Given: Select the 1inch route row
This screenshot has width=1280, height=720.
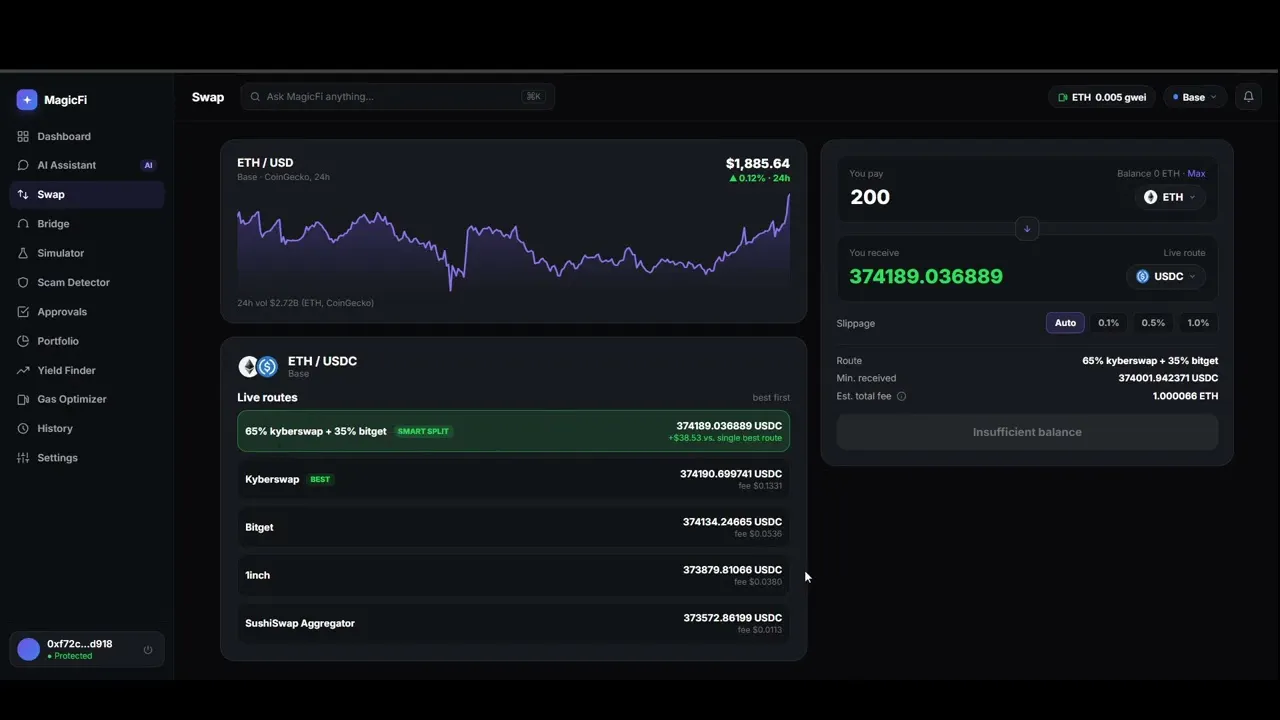Looking at the screenshot, I should (513, 575).
